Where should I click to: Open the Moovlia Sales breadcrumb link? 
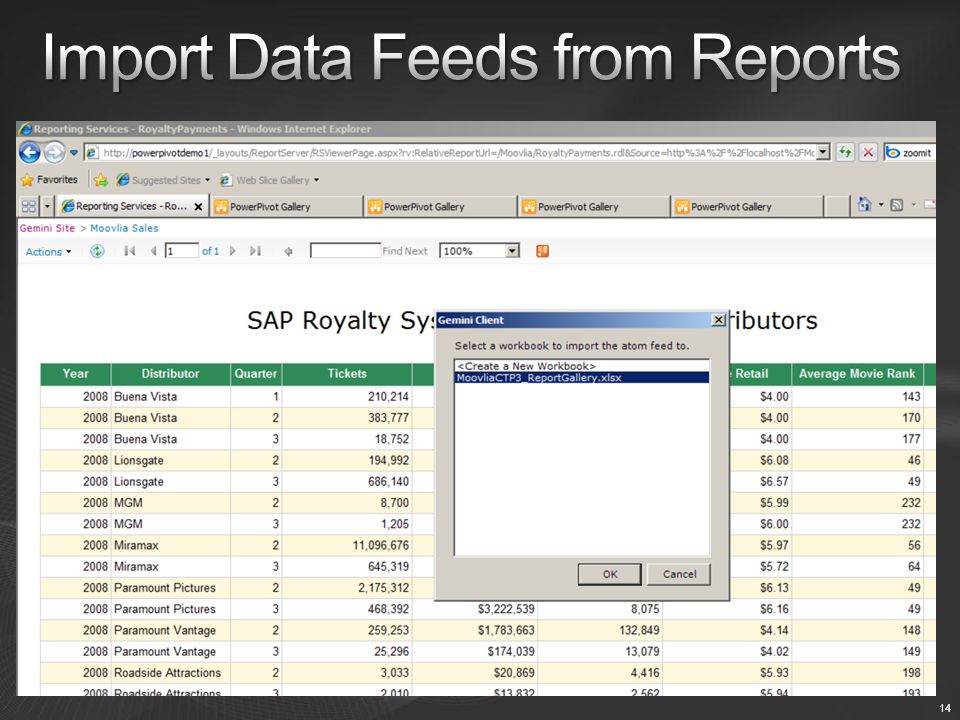coord(124,228)
